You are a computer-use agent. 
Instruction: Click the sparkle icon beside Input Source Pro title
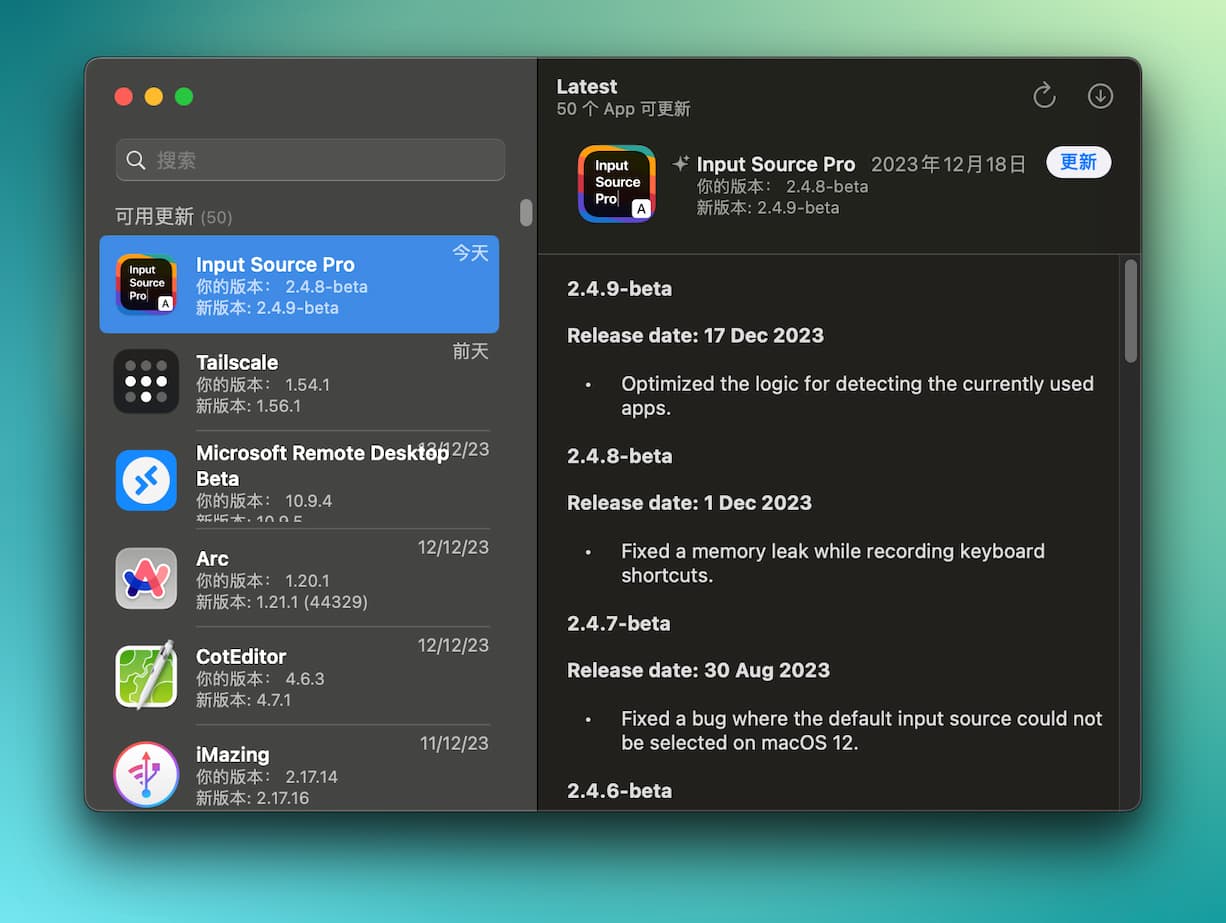point(681,164)
